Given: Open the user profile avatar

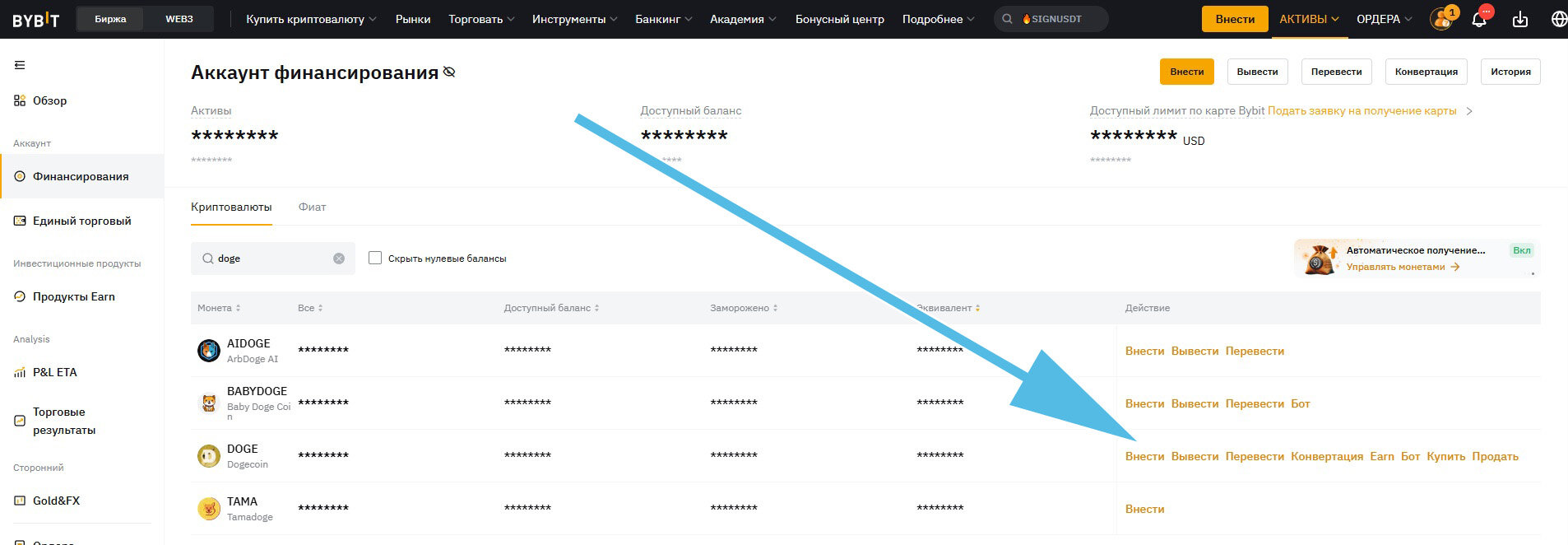Looking at the screenshot, I should click(x=1441, y=18).
